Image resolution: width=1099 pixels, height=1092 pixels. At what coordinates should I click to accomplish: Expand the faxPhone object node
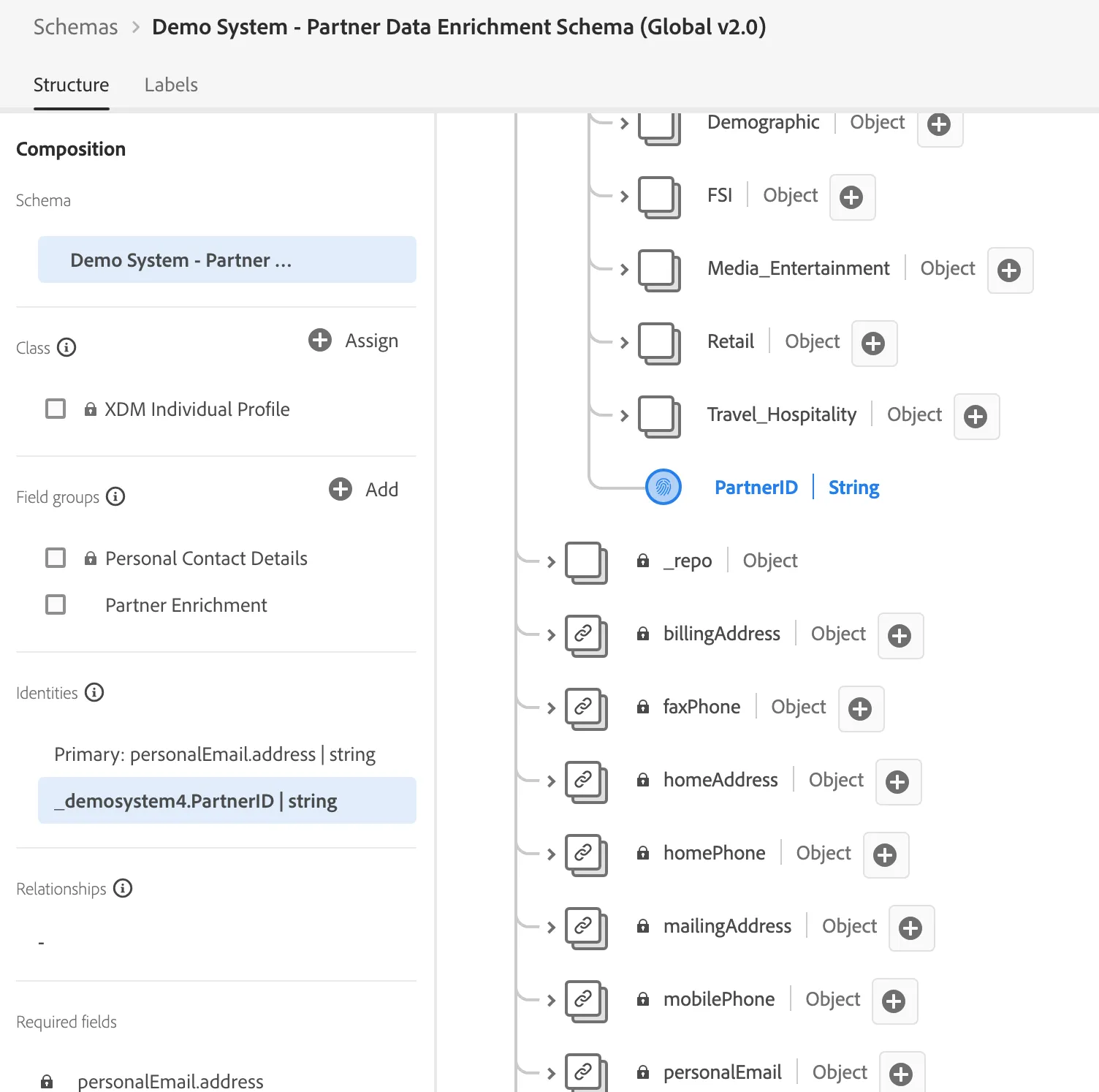(551, 708)
